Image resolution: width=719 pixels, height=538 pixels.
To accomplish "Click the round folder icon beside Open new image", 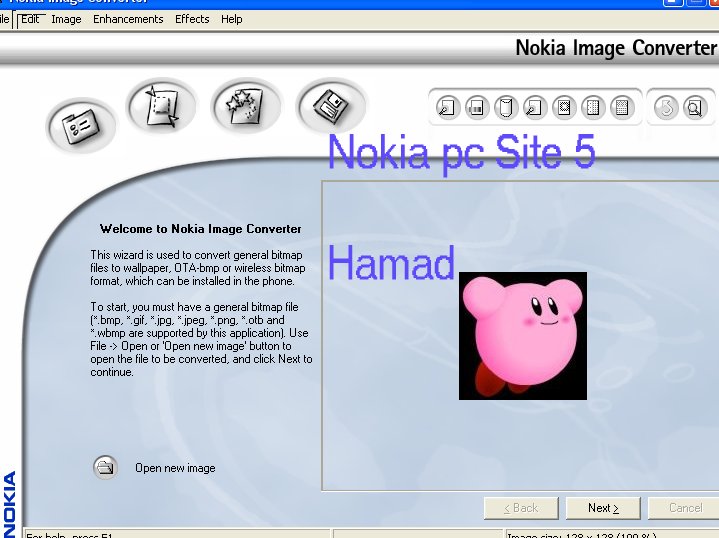I will click(x=105, y=468).
